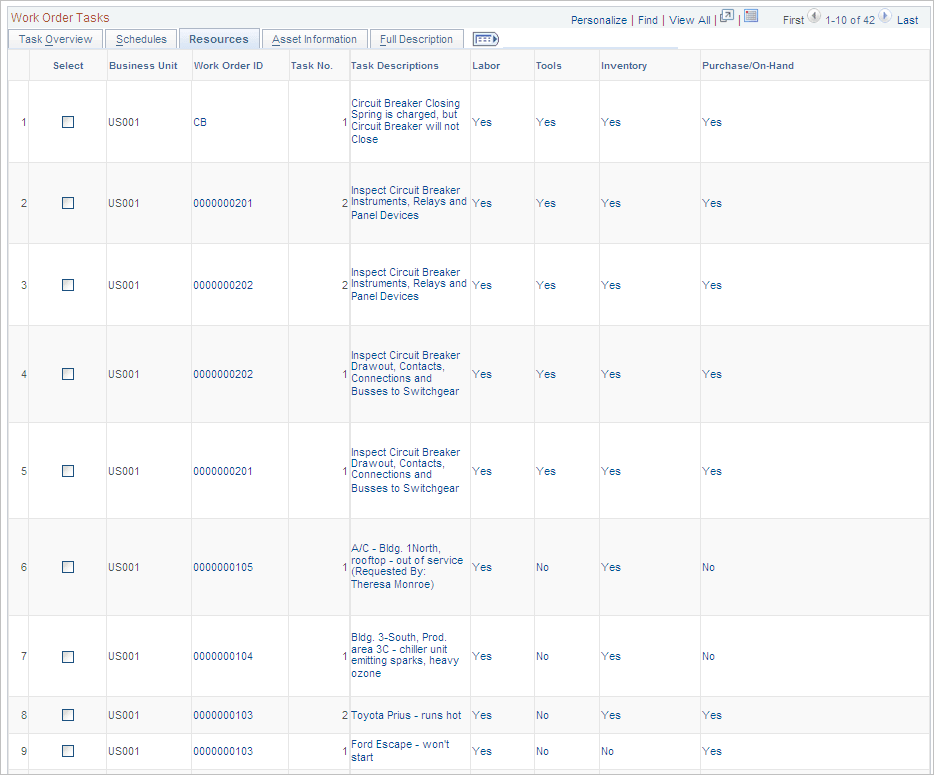Open the grid in a new window

(727, 18)
